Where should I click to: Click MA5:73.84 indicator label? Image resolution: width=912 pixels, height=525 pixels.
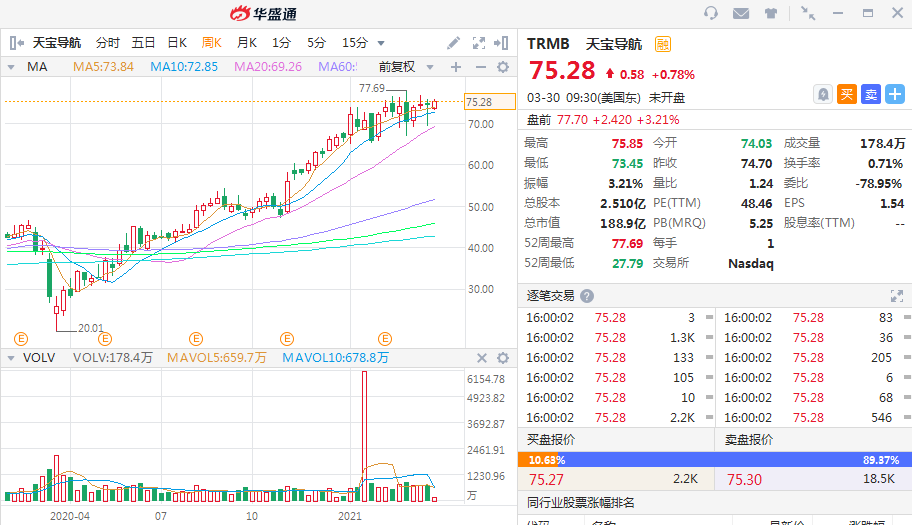[103, 67]
